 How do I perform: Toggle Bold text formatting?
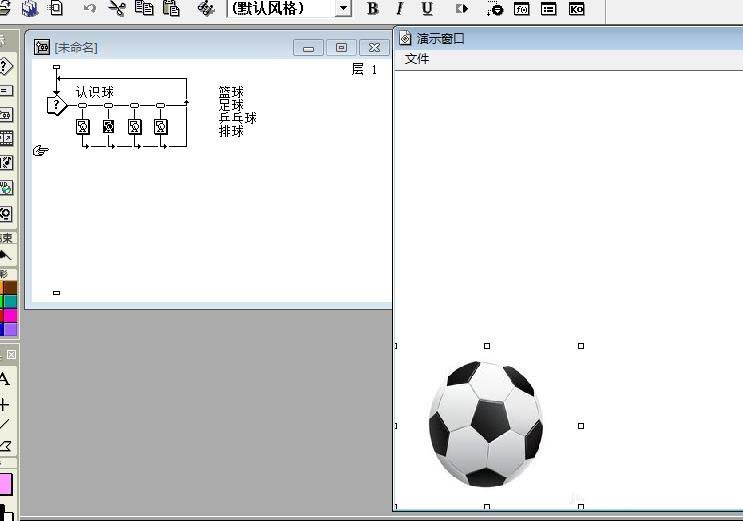pos(373,9)
